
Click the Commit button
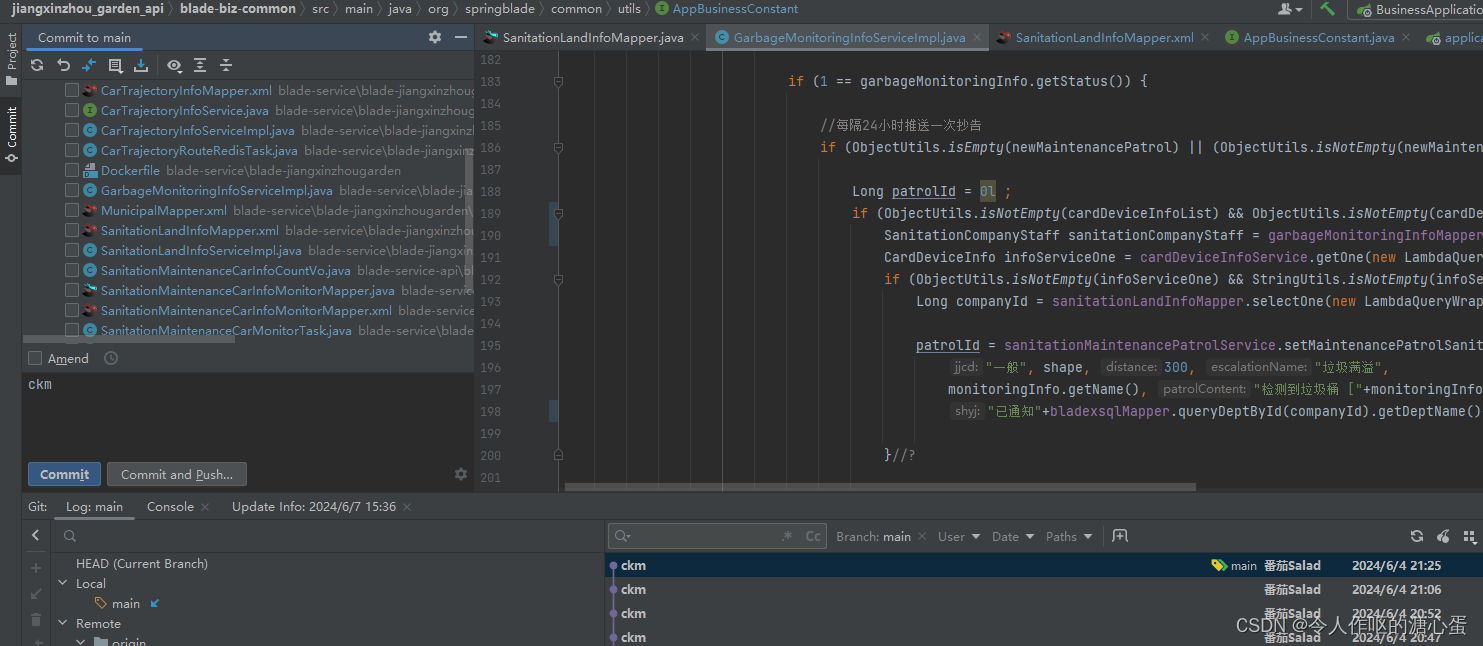[x=65, y=474]
